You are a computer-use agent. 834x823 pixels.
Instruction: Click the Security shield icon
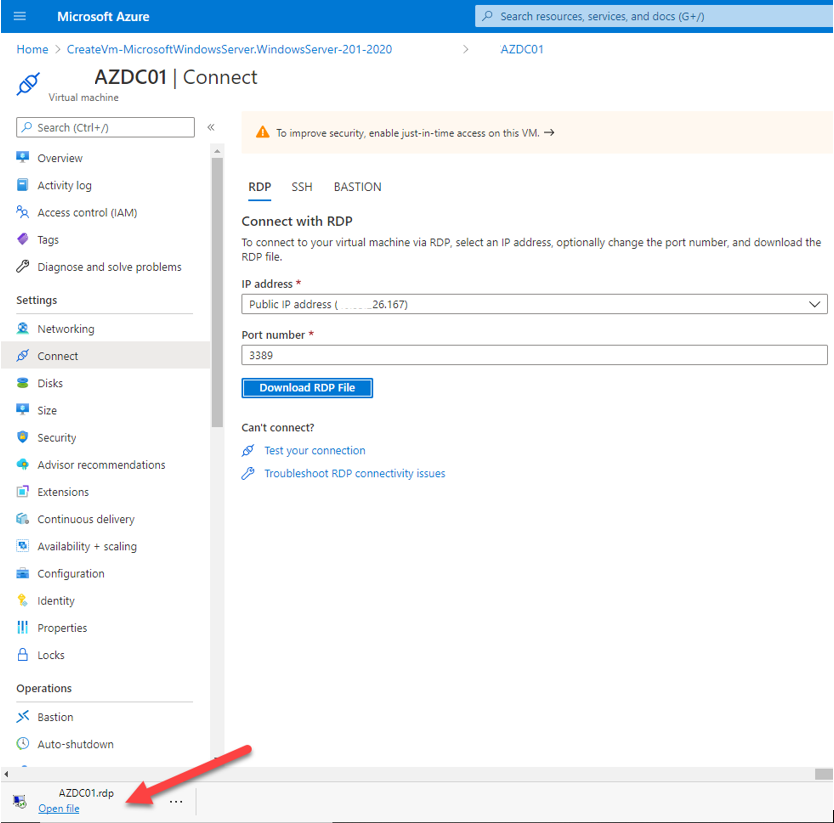point(22,437)
